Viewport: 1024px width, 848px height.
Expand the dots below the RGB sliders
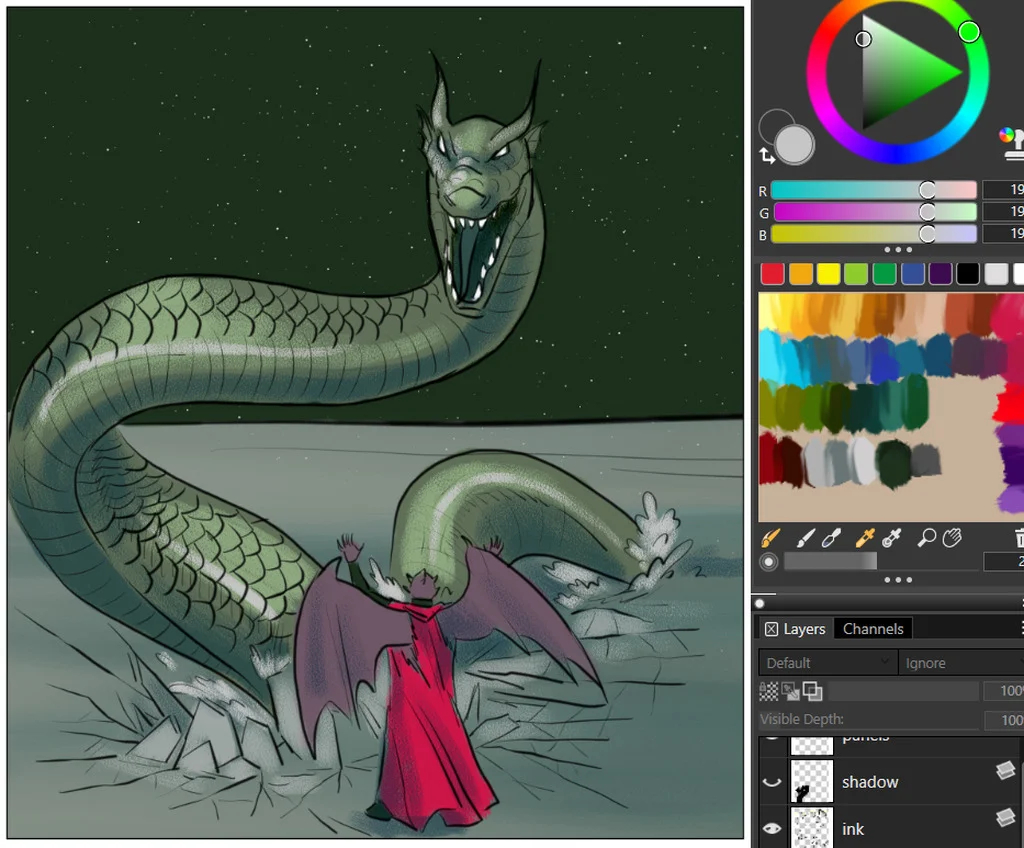click(897, 250)
